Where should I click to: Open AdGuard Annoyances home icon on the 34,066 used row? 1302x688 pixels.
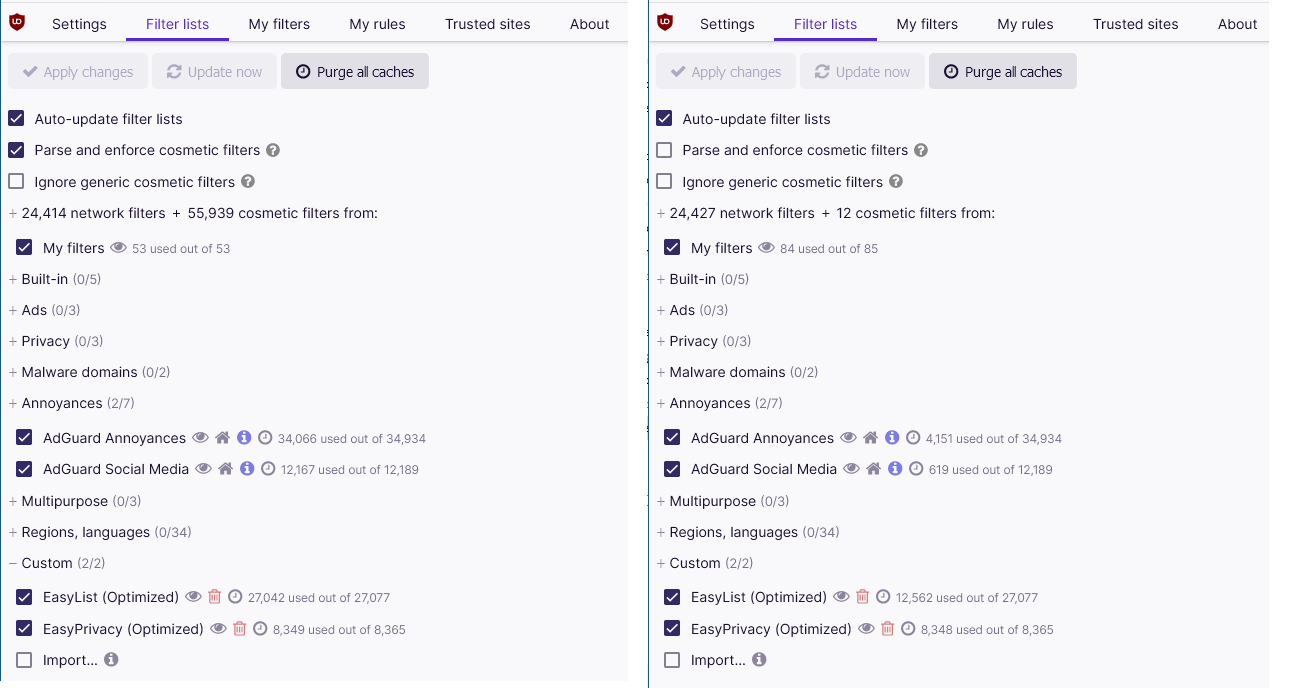(x=223, y=438)
